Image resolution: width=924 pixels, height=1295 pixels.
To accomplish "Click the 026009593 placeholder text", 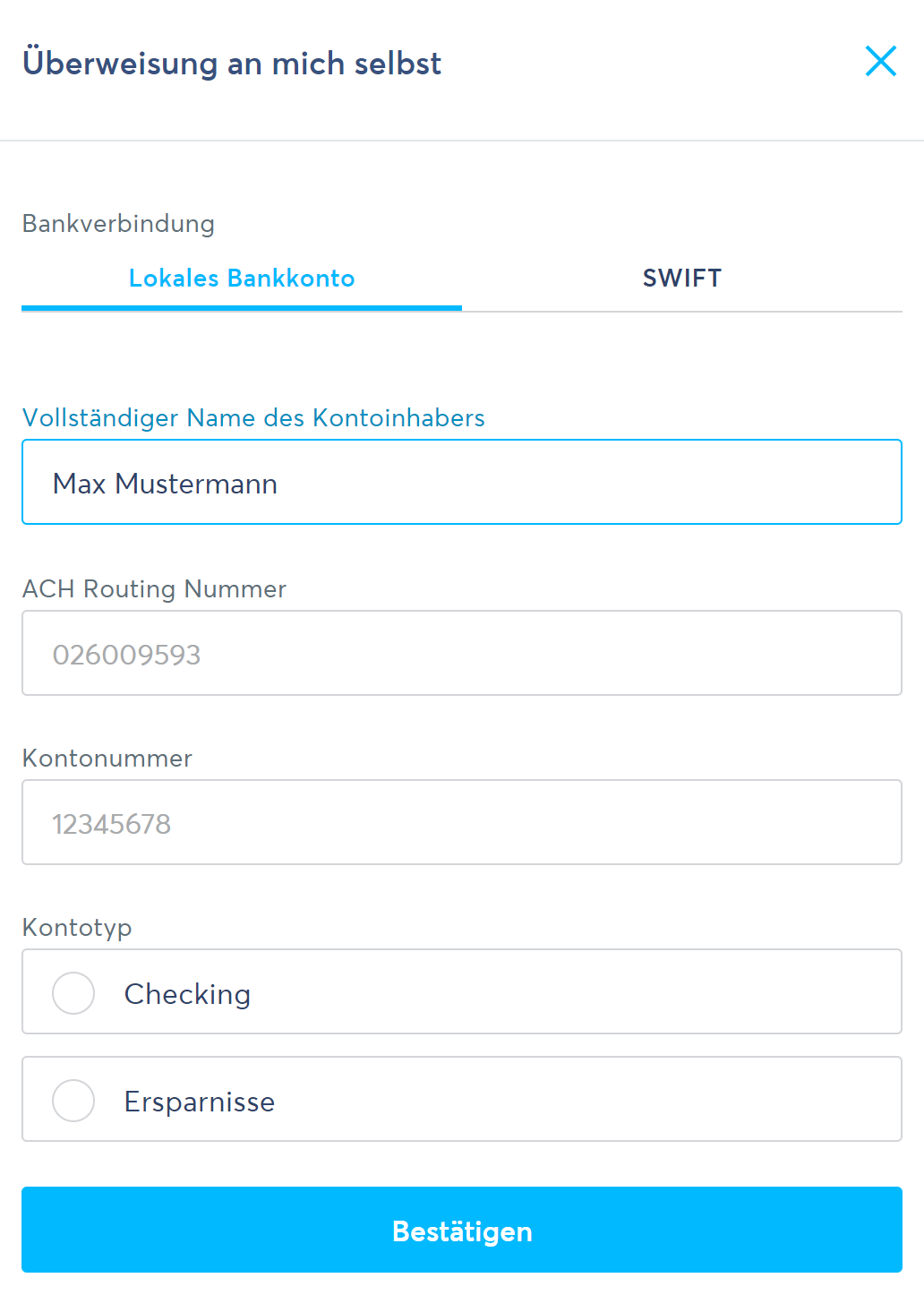I will coord(126,655).
